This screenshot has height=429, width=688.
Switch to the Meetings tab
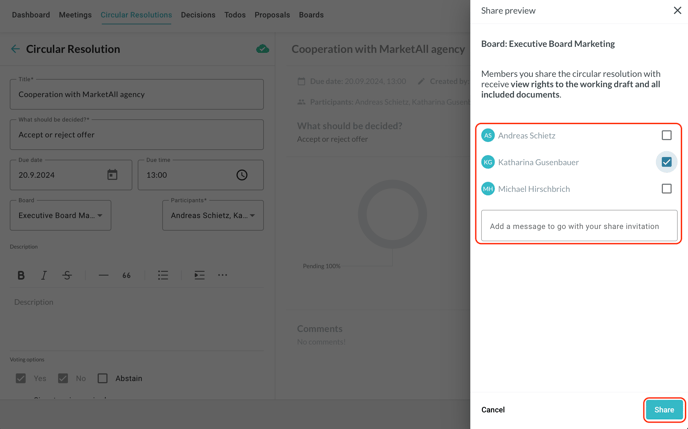coord(75,15)
